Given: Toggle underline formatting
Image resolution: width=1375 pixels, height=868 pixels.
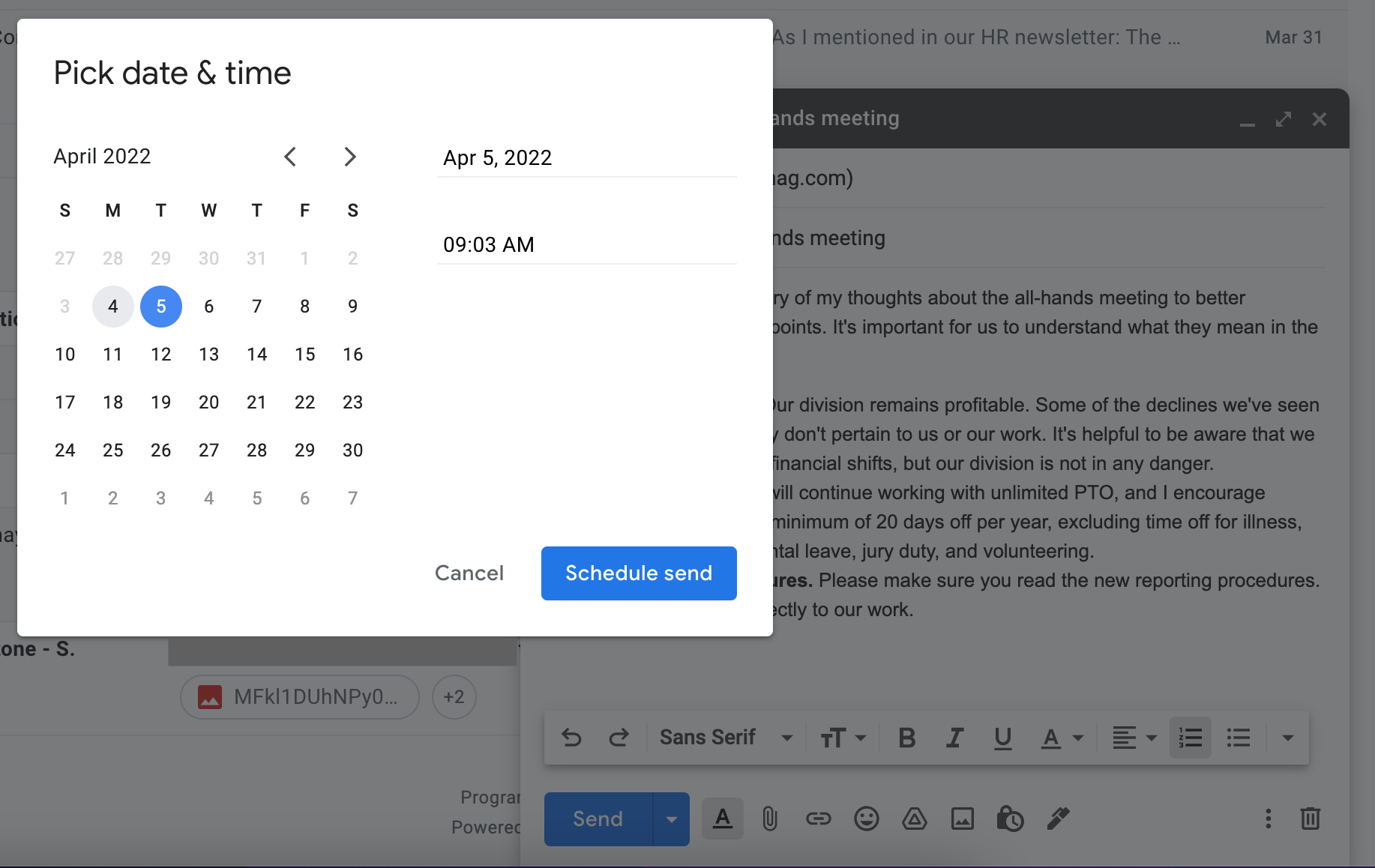Looking at the screenshot, I should click(x=1003, y=738).
